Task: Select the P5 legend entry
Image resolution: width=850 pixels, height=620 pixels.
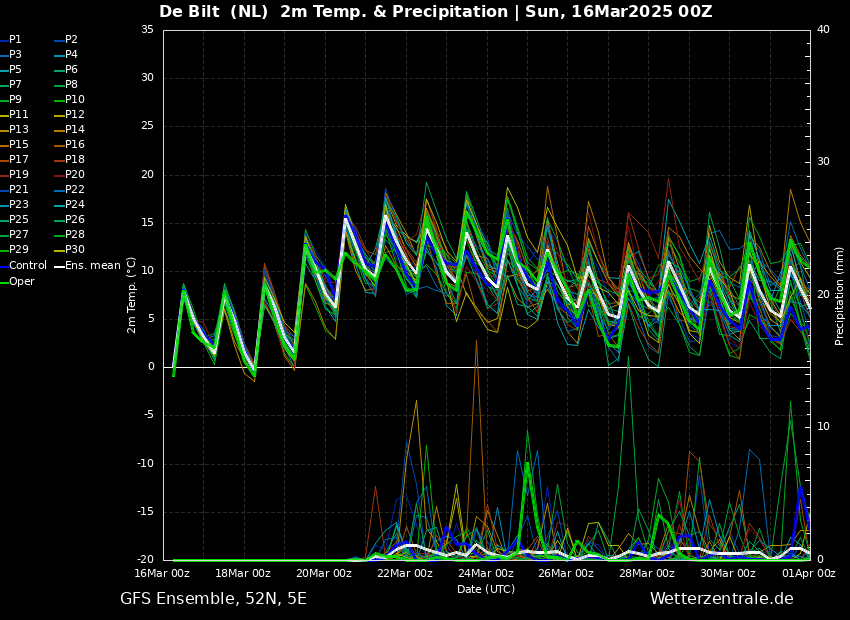Action: [x=11, y=69]
